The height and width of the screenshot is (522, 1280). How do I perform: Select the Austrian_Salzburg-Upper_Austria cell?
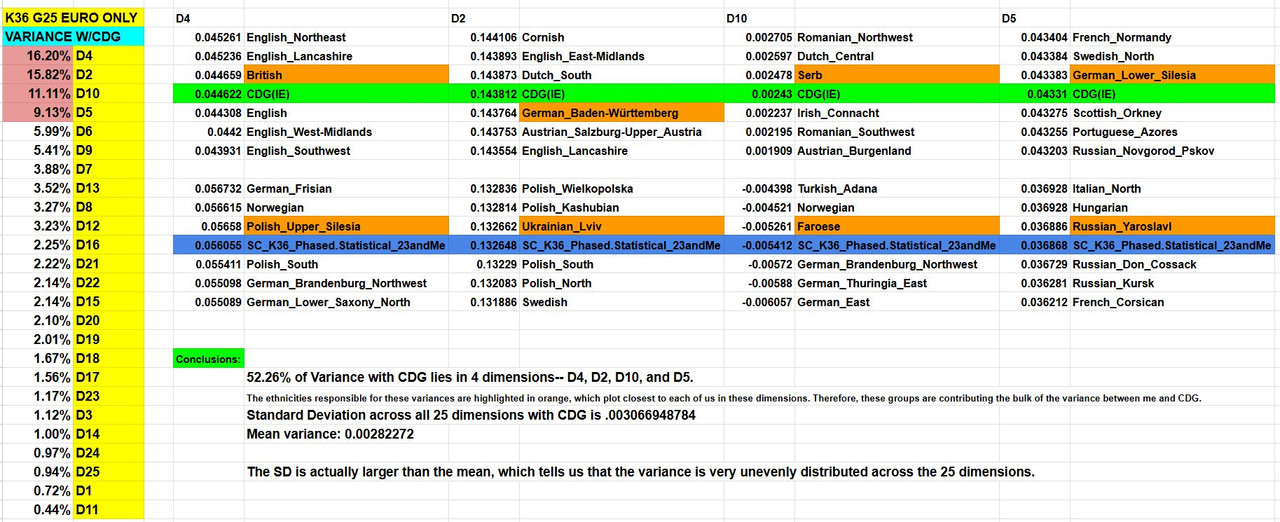tap(622, 132)
